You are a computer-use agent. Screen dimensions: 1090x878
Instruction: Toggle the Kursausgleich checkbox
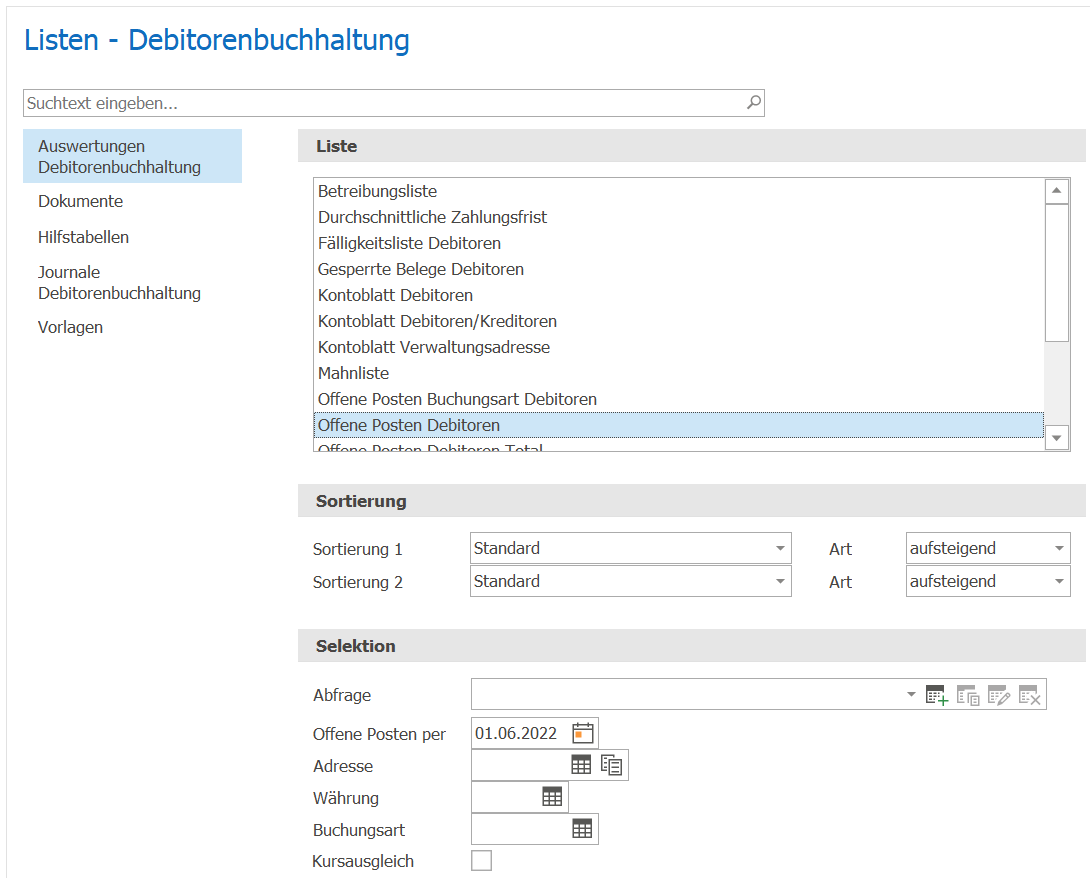click(x=481, y=861)
